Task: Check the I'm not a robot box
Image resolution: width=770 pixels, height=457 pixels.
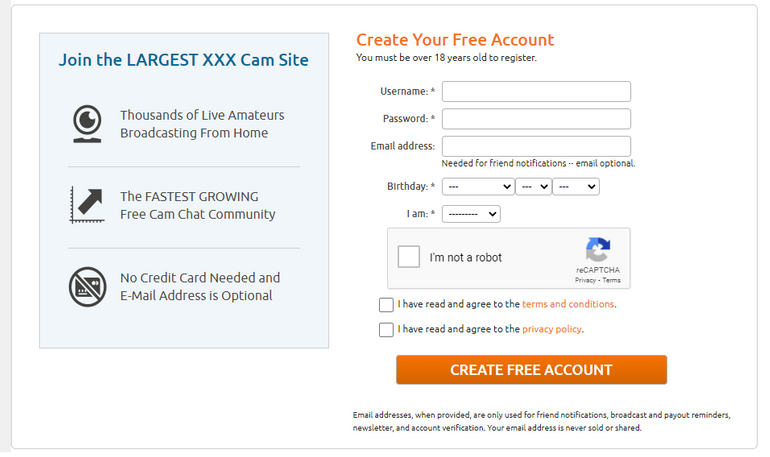Action: (x=409, y=257)
